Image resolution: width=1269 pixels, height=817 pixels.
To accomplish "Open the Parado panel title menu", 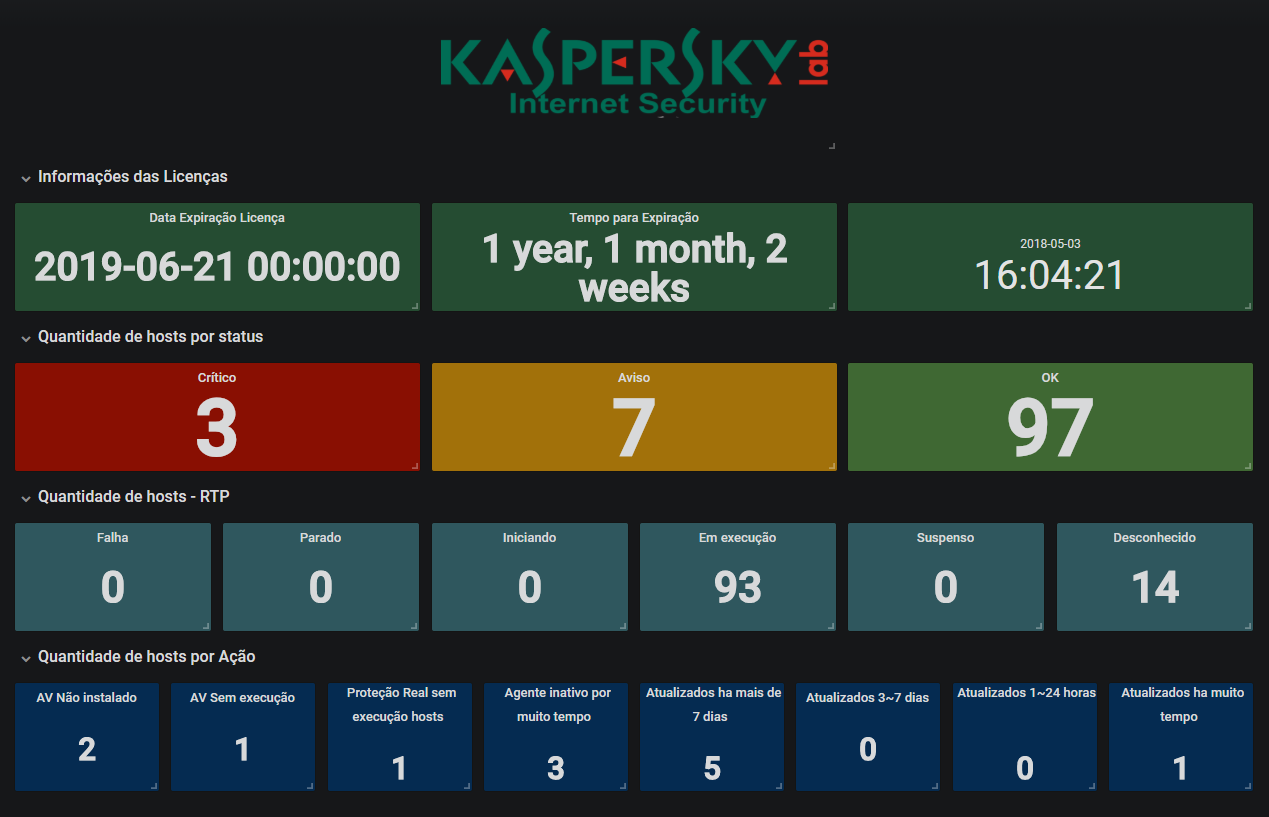I will [x=321, y=538].
